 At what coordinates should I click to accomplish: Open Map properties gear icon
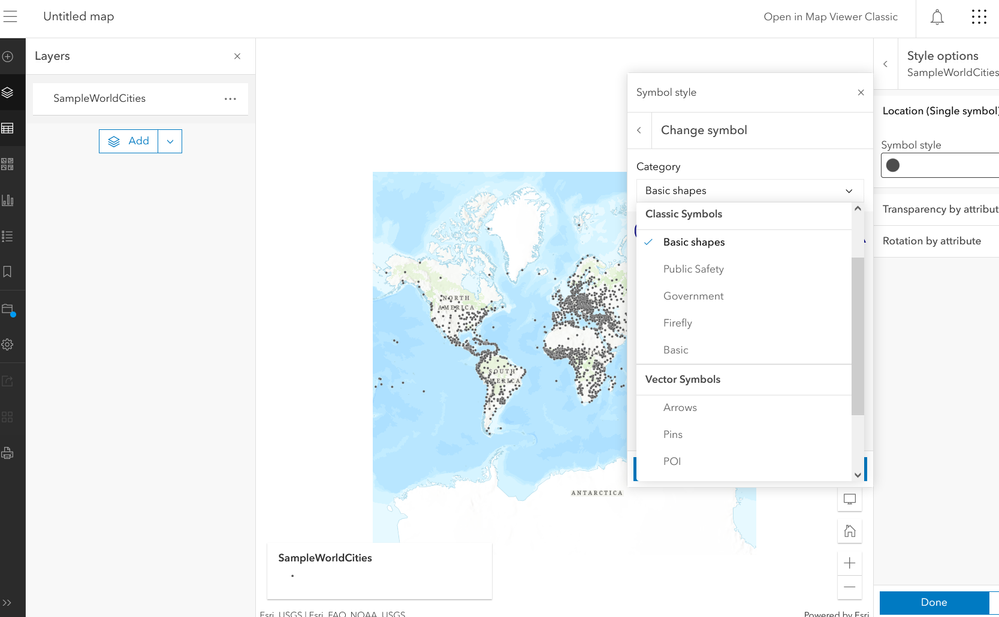pyautogui.click(x=8, y=344)
